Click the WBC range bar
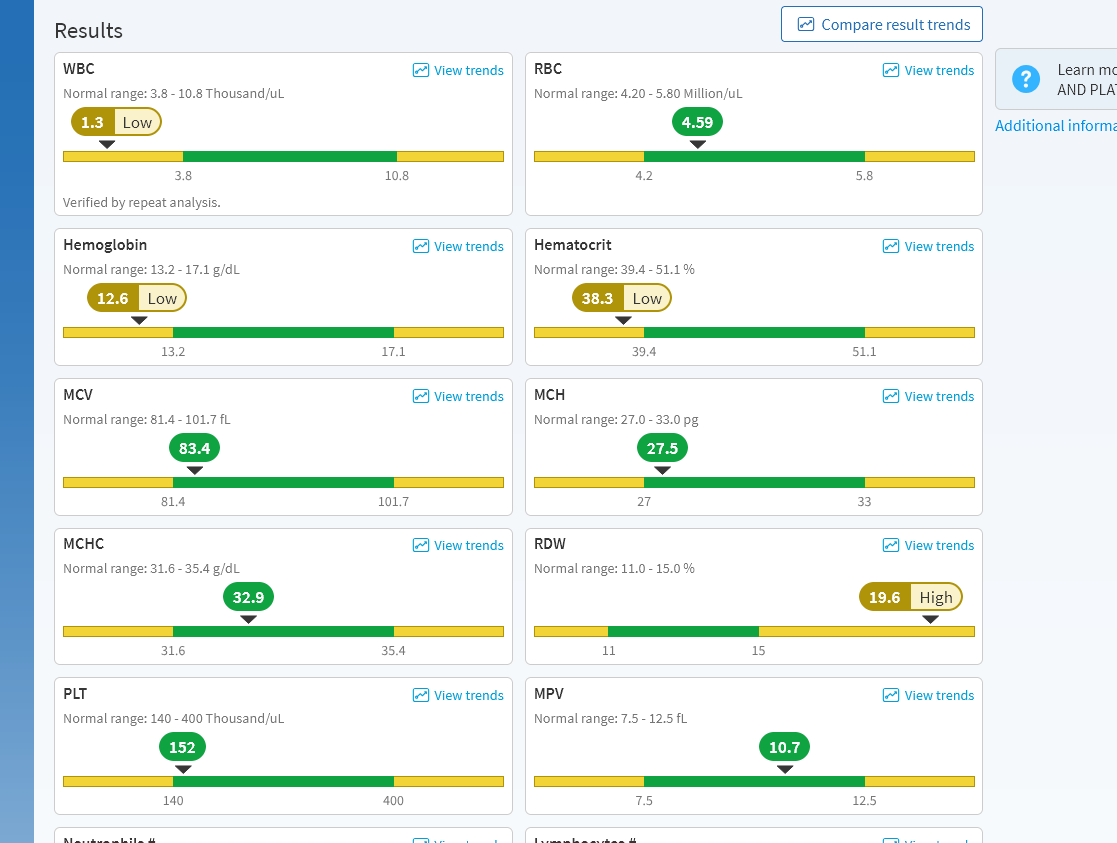 click(x=284, y=157)
